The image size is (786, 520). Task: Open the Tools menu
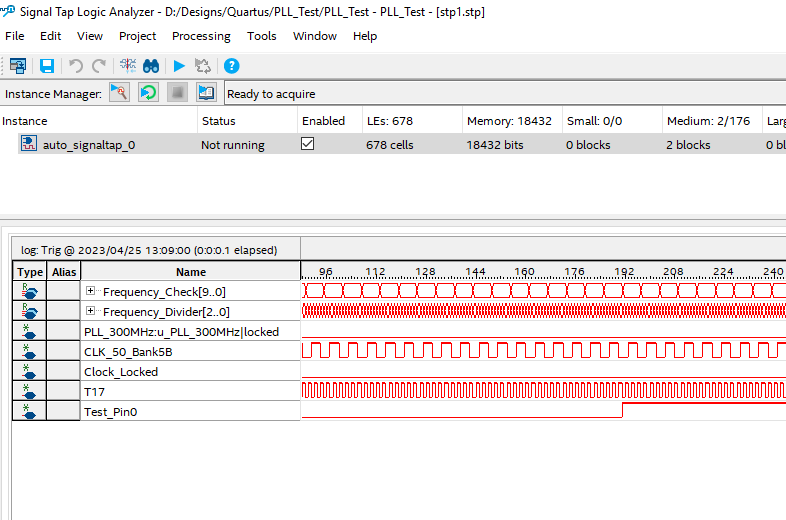click(261, 36)
